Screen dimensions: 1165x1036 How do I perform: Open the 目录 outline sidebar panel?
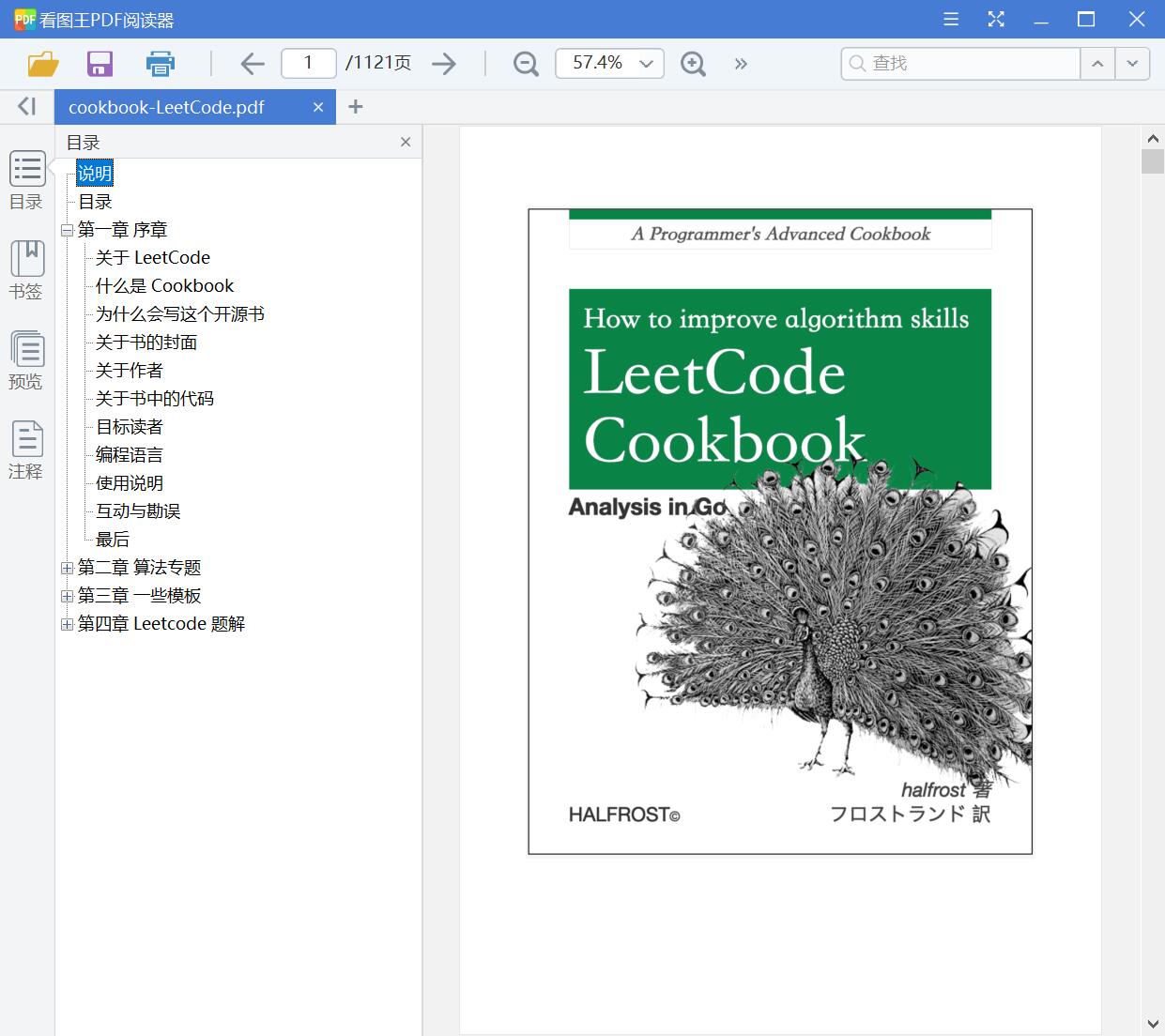tap(26, 180)
